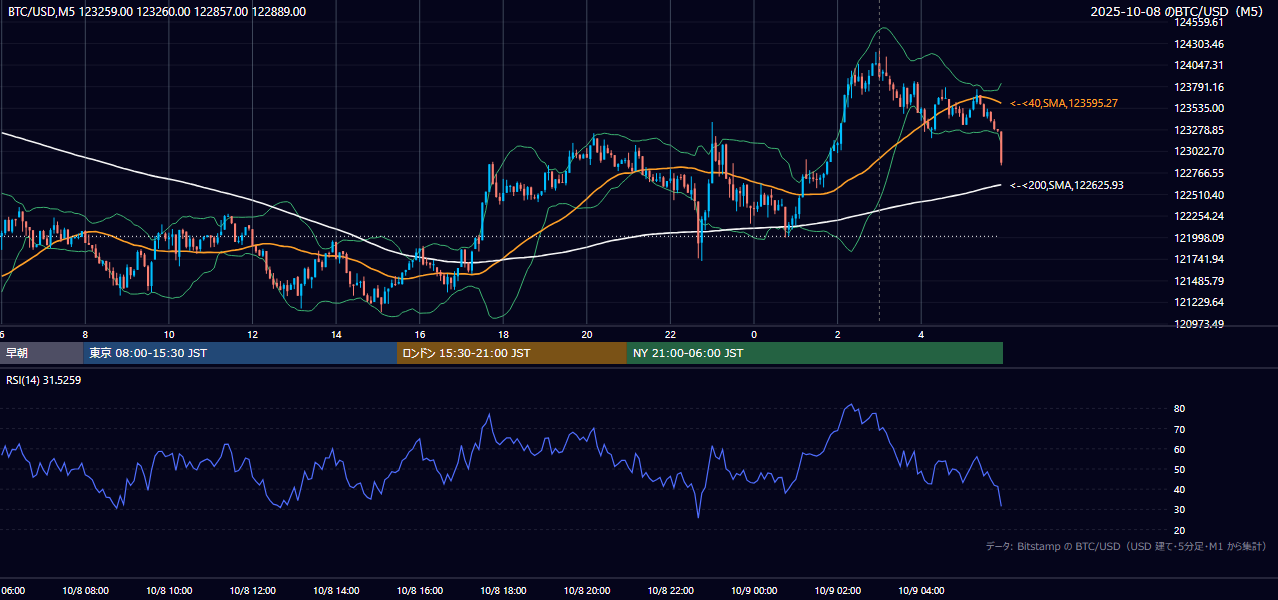Click hour tick 22 under the candlestick chart
Screen dimensions: 1278x600
(x=671, y=334)
